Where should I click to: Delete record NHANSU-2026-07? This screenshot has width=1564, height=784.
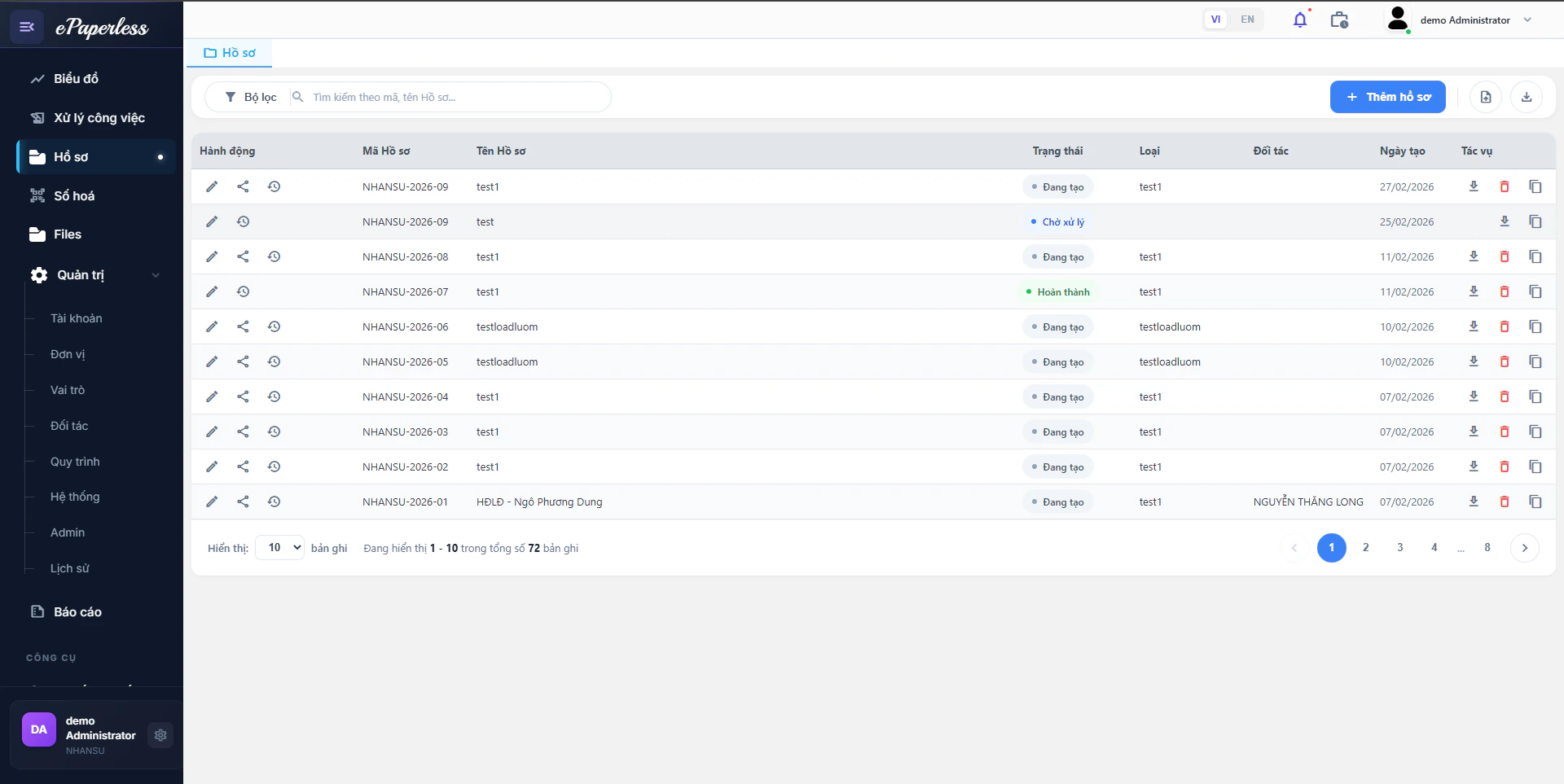pos(1505,291)
